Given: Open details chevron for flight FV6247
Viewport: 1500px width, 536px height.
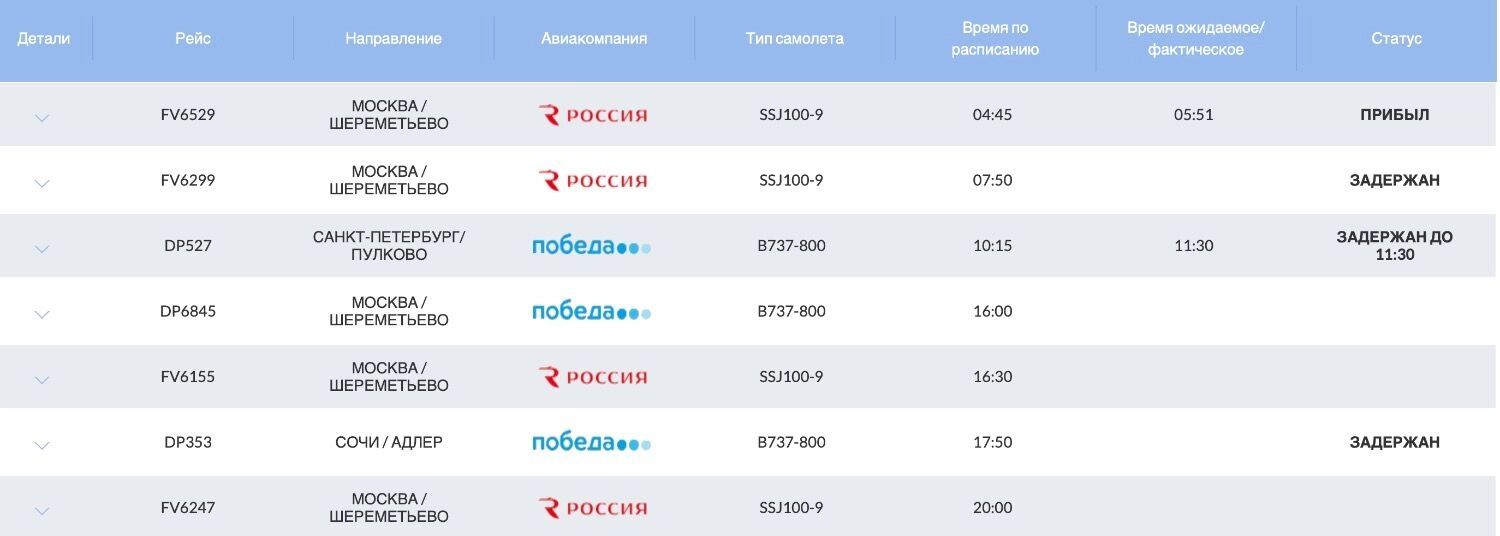Looking at the screenshot, I should tap(42, 510).
